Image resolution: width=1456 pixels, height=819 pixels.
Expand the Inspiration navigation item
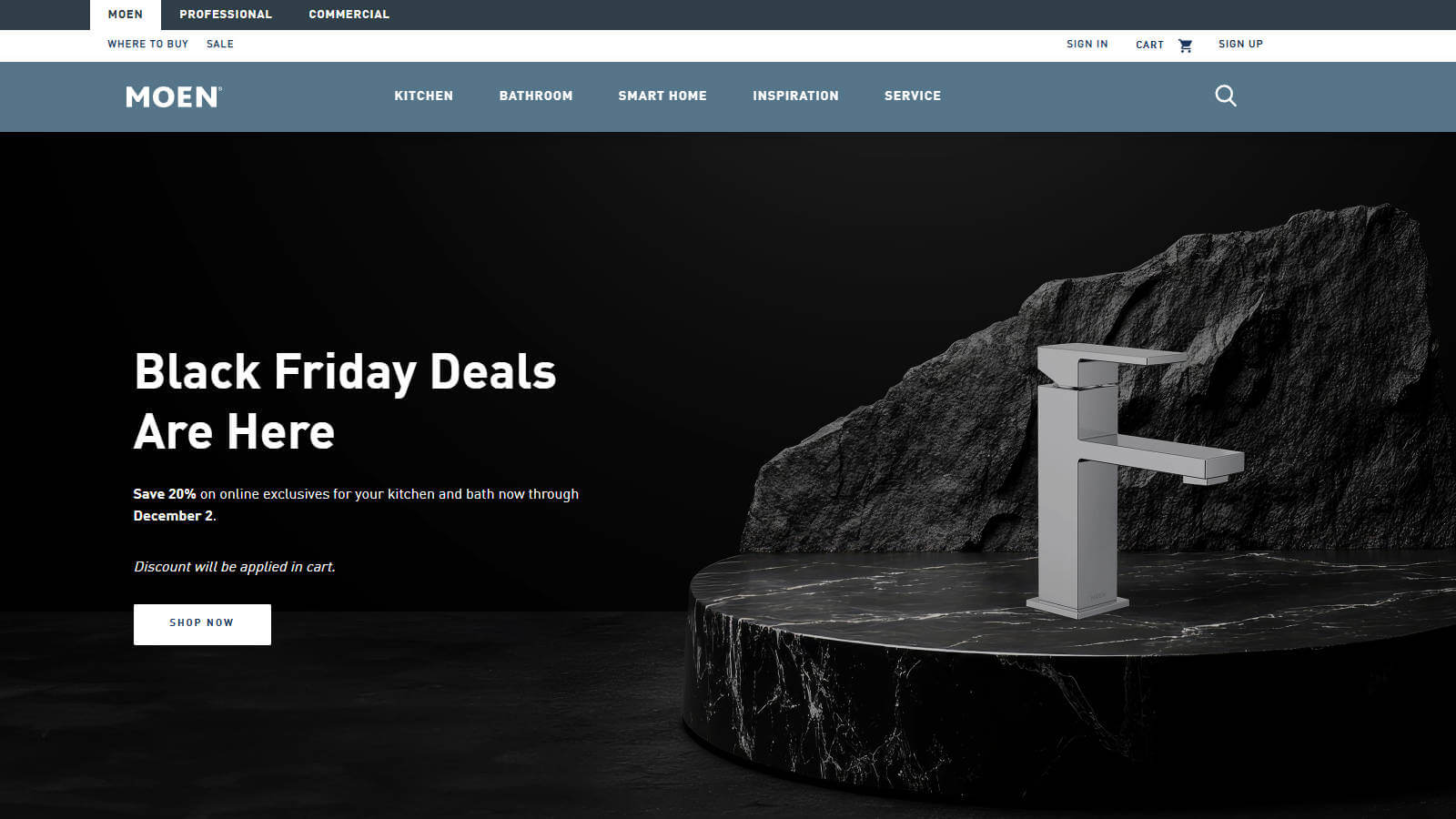795,96
